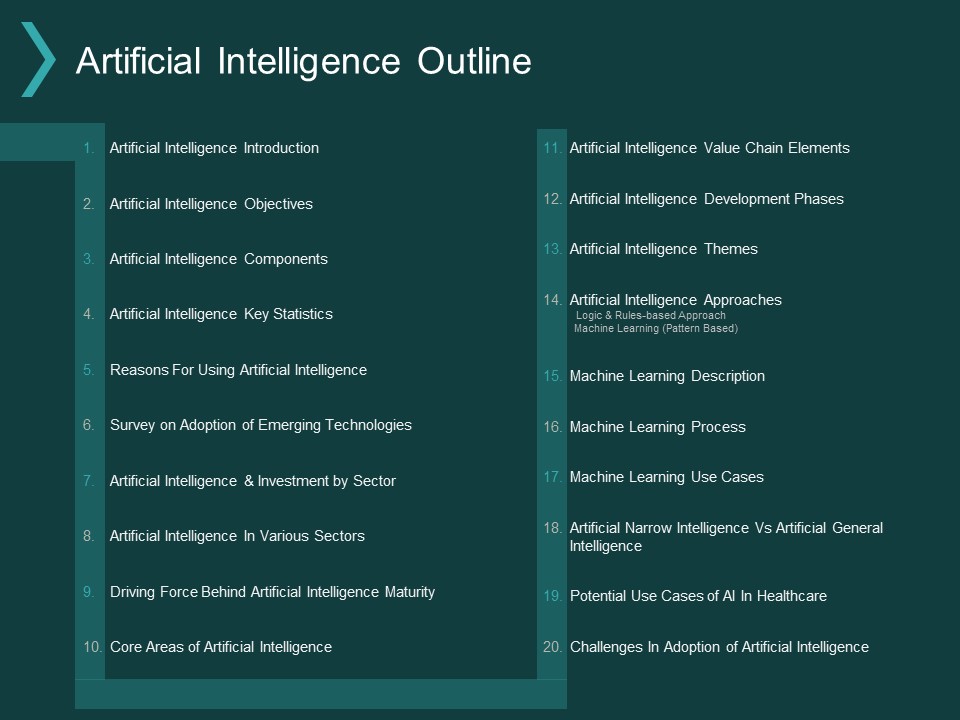960x720 pixels.
Task: Select 'Core Areas of Artificial Intelligence'
Action: tap(221, 647)
